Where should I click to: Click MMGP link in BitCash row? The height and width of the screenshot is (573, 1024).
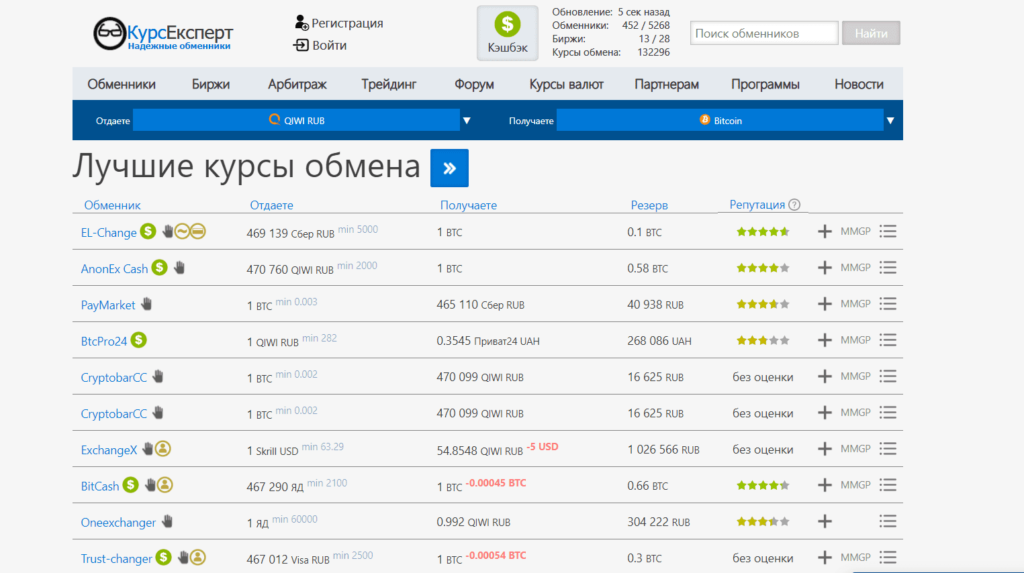(856, 485)
